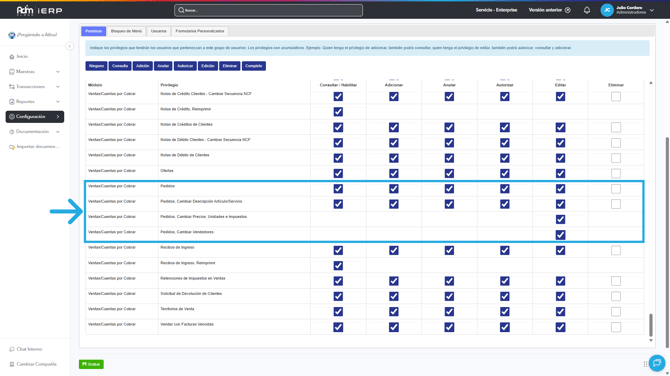Expand the Maestros menu chevron

58,72
